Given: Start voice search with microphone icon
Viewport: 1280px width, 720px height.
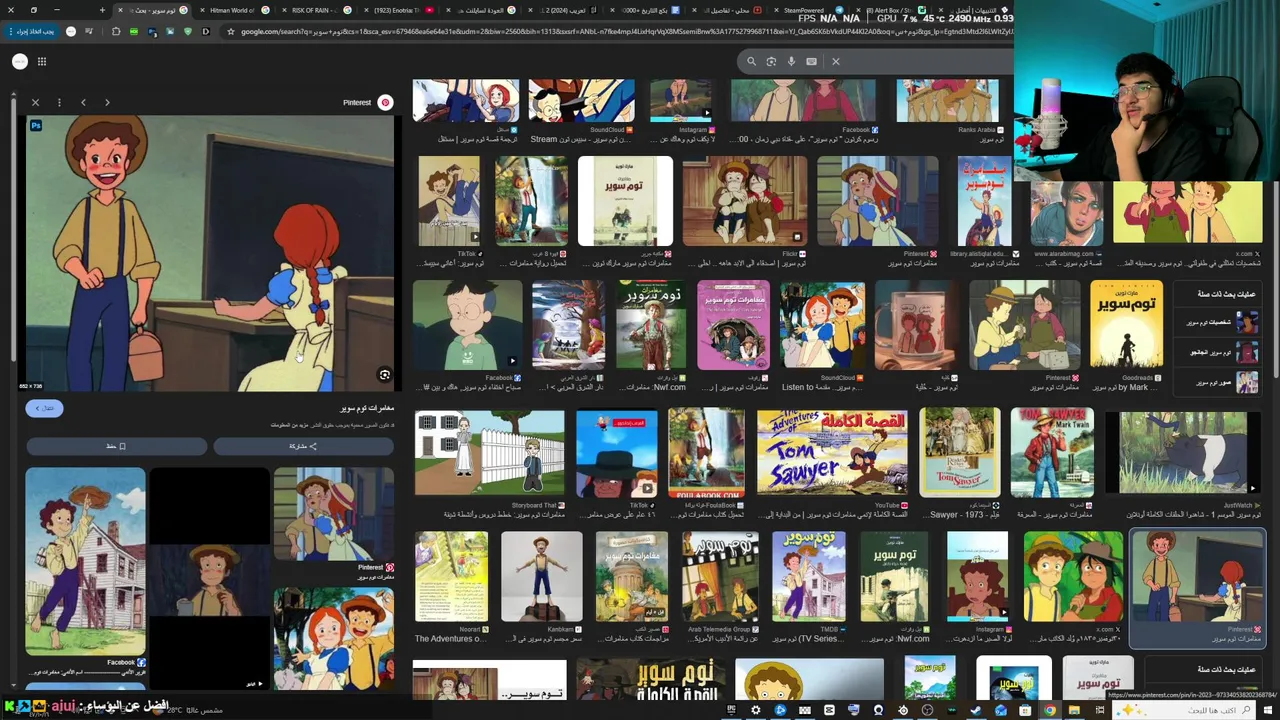Looking at the screenshot, I should (x=791, y=61).
